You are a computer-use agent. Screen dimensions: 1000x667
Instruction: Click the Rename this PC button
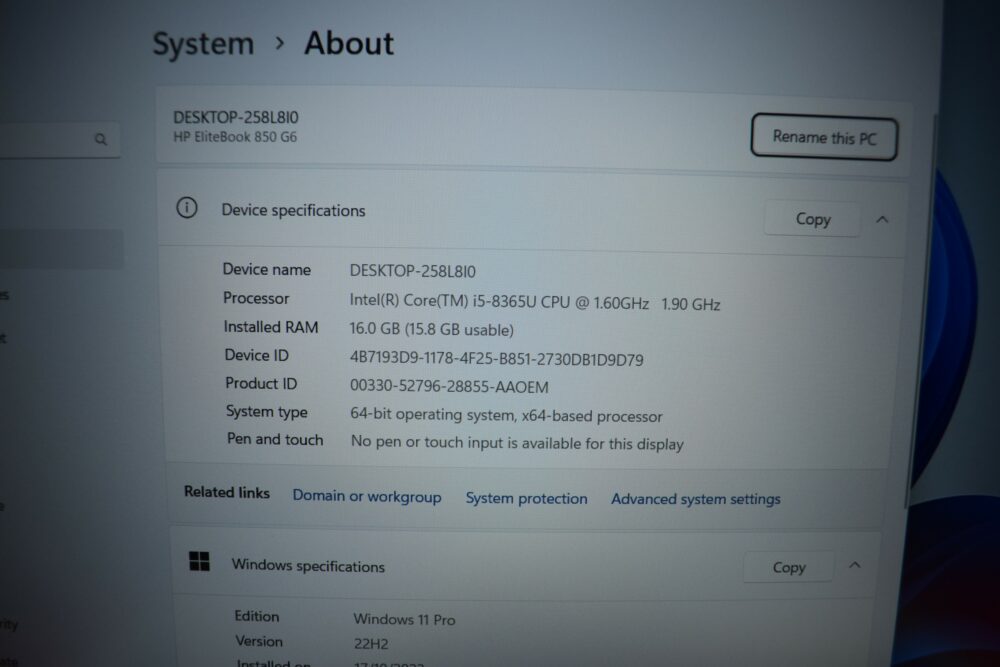824,137
